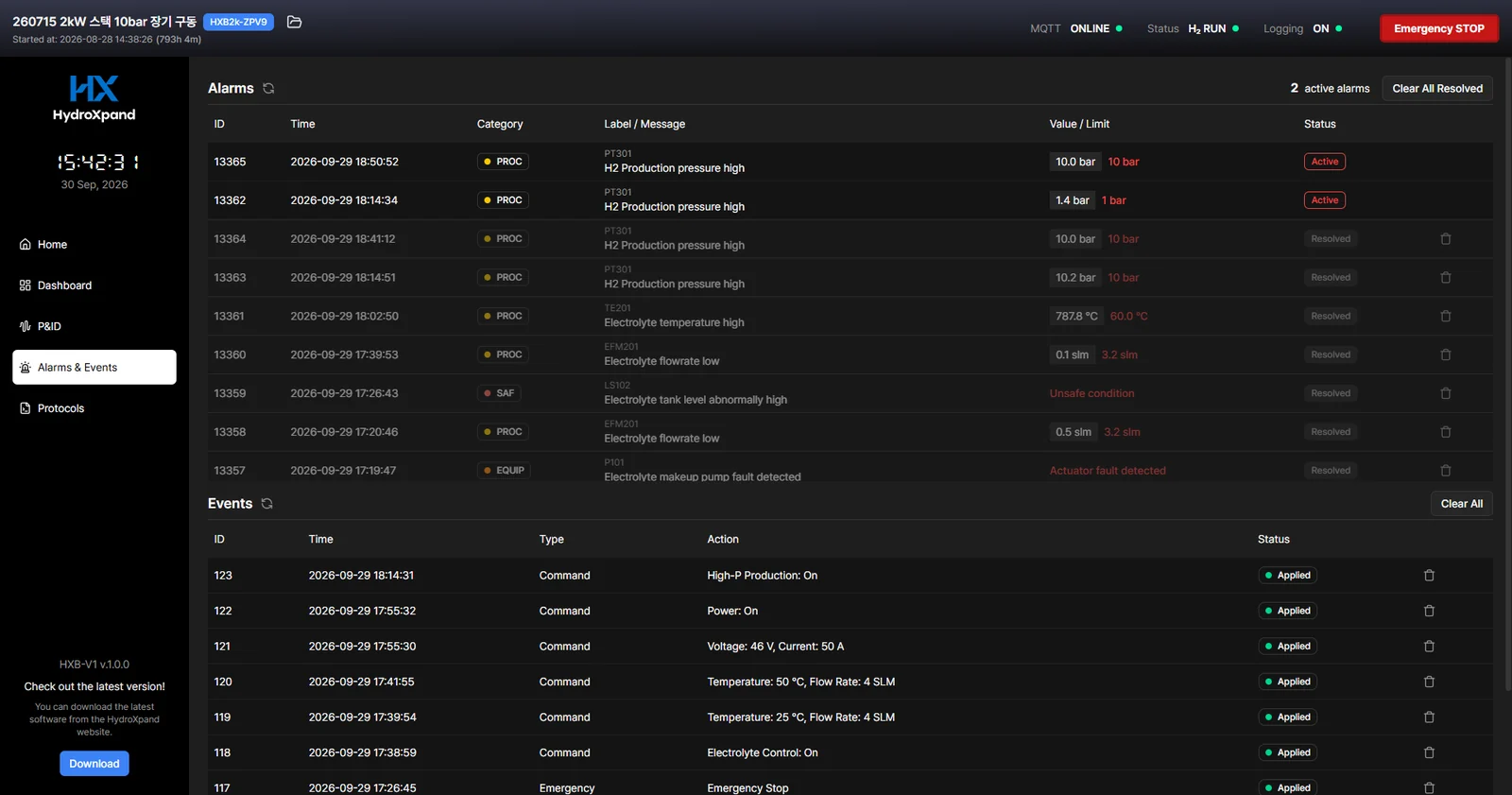Delete event 121 Voltage and Current

pyautogui.click(x=1429, y=647)
